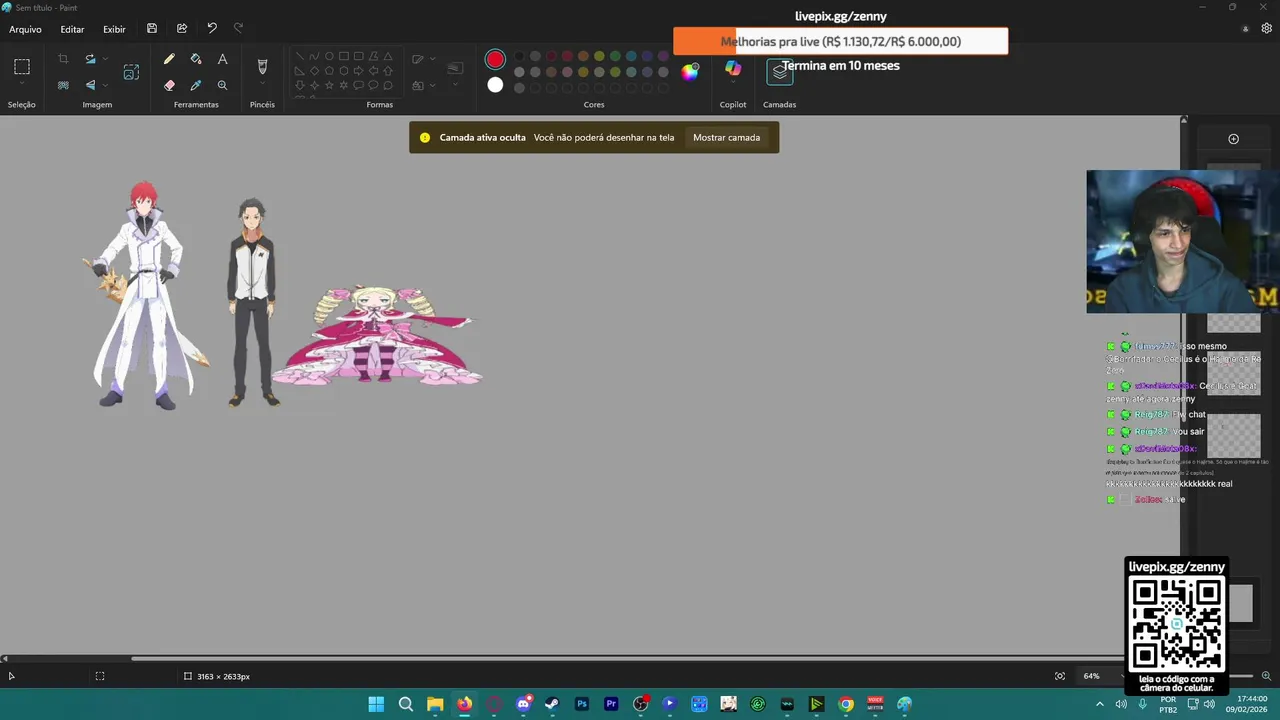Expand the Flip dropdown arrow

click(105, 85)
